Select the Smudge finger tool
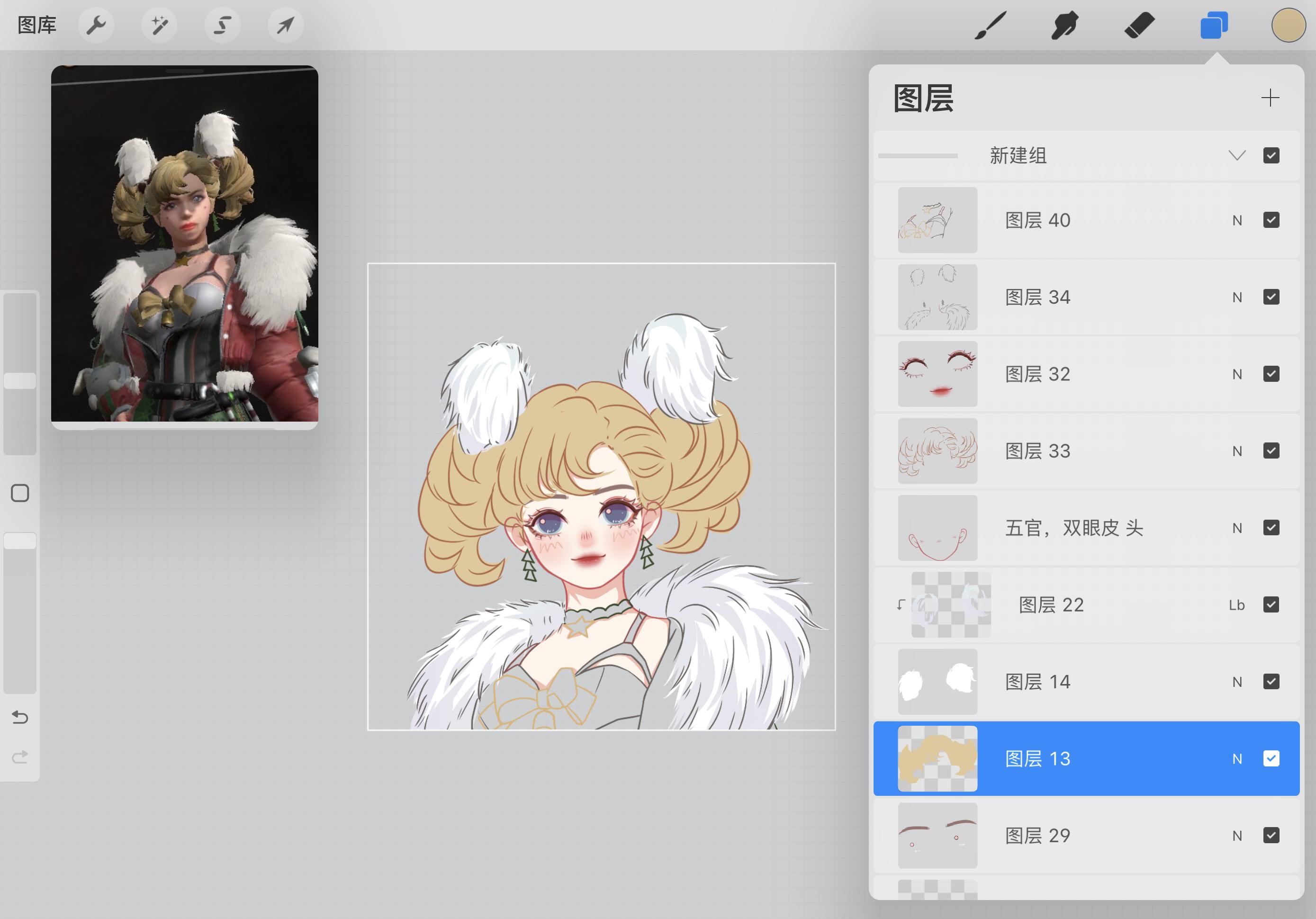The height and width of the screenshot is (919, 1316). tap(1065, 26)
